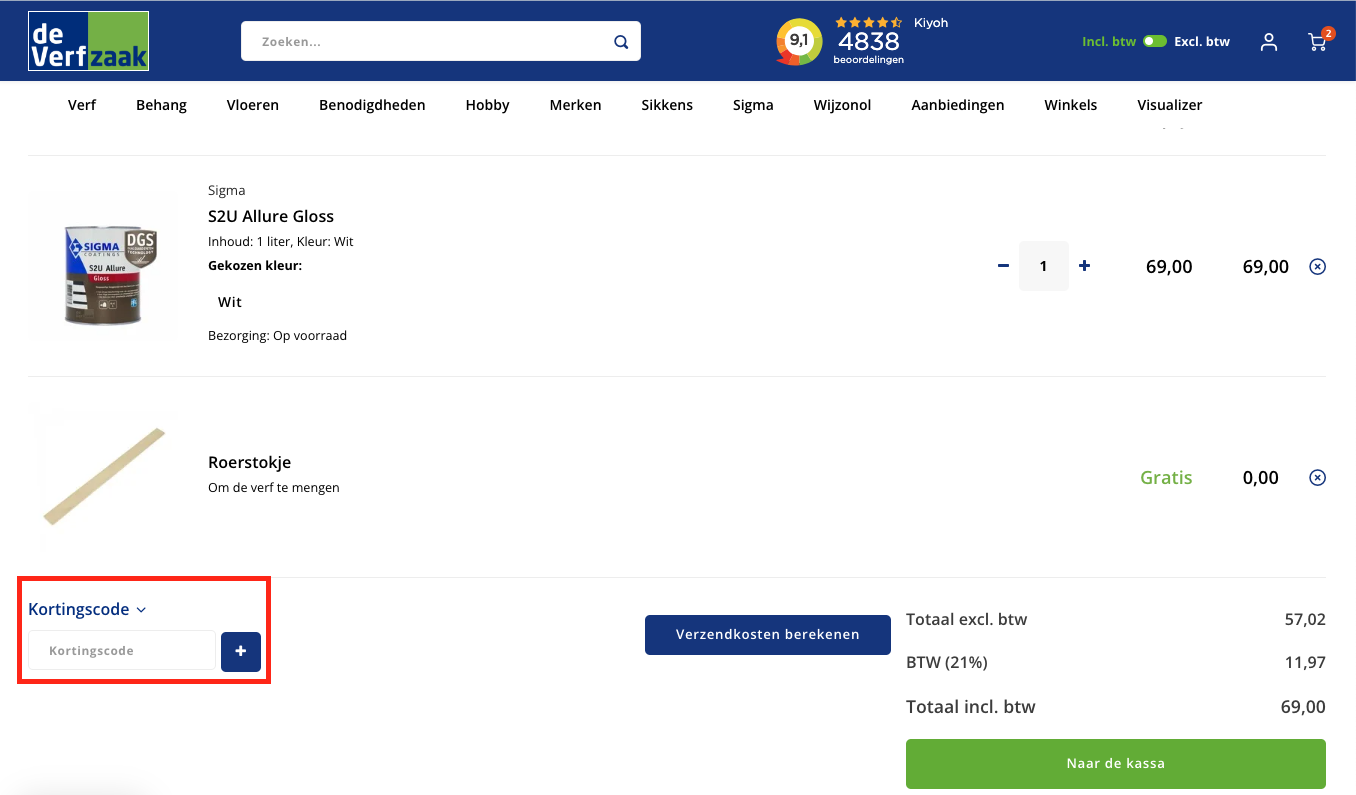This screenshot has width=1356, height=795.
Task: Open the shopping cart icon
Action: [x=1318, y=42]
